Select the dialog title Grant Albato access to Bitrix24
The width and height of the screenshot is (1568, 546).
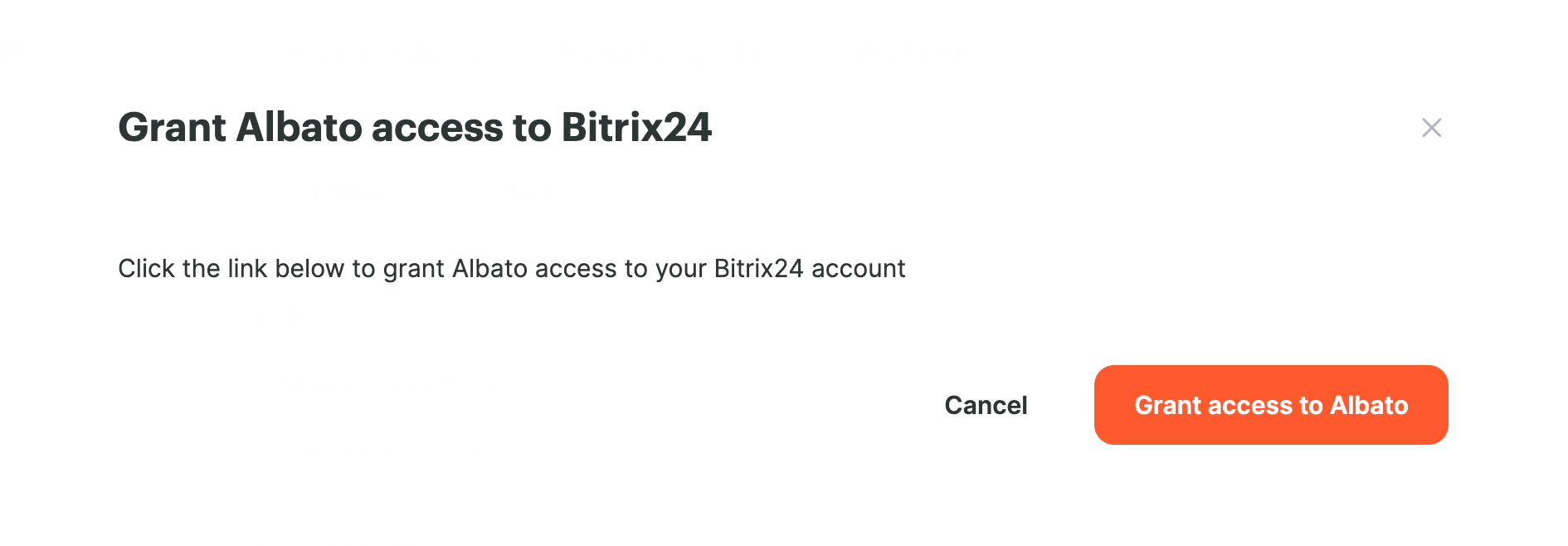(415, 128)
